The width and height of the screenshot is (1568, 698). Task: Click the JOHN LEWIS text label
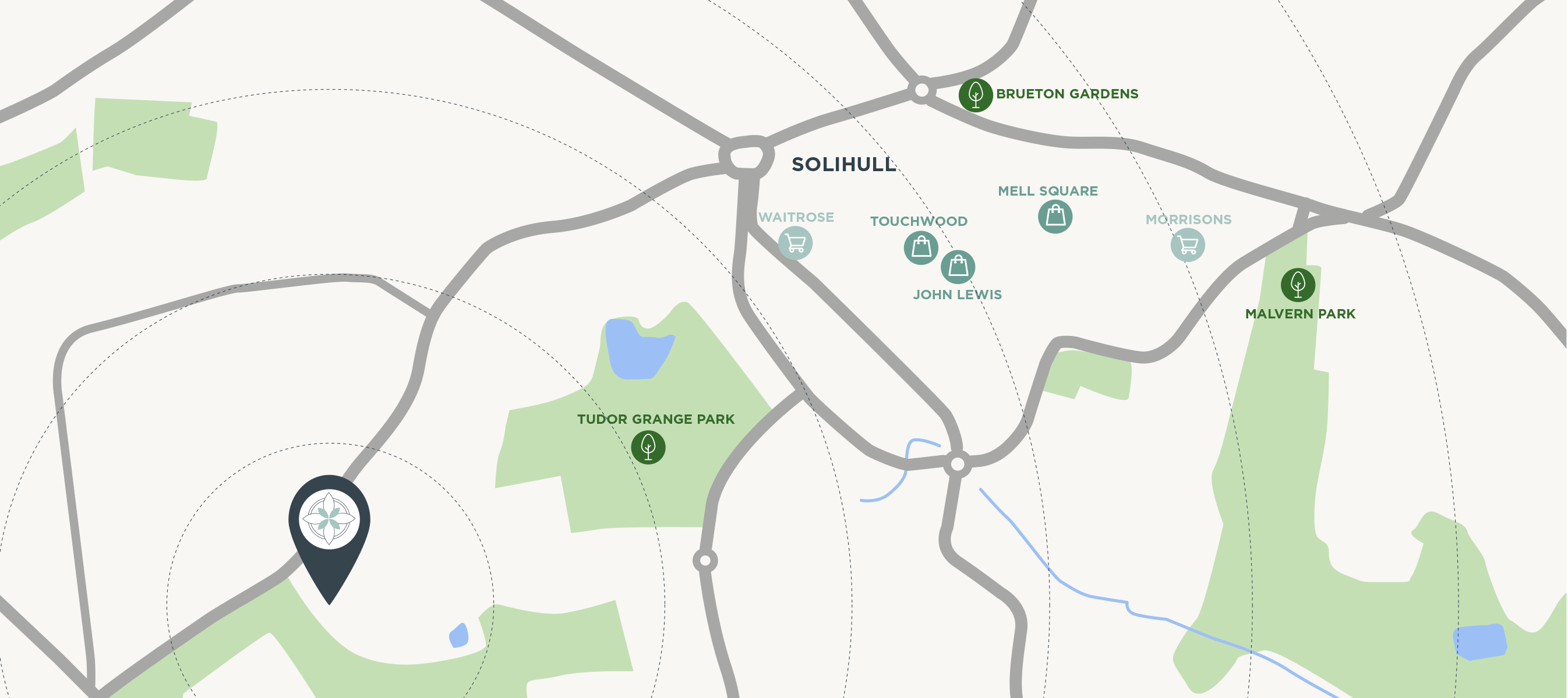(957, 295)
